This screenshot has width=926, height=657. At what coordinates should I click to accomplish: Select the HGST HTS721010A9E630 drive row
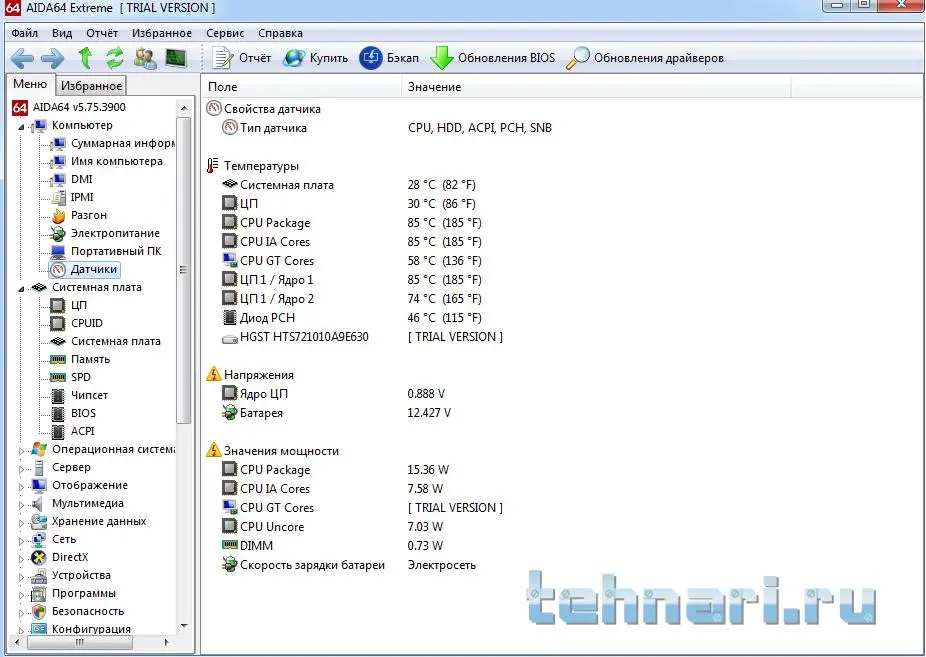[x=362, y=336]
